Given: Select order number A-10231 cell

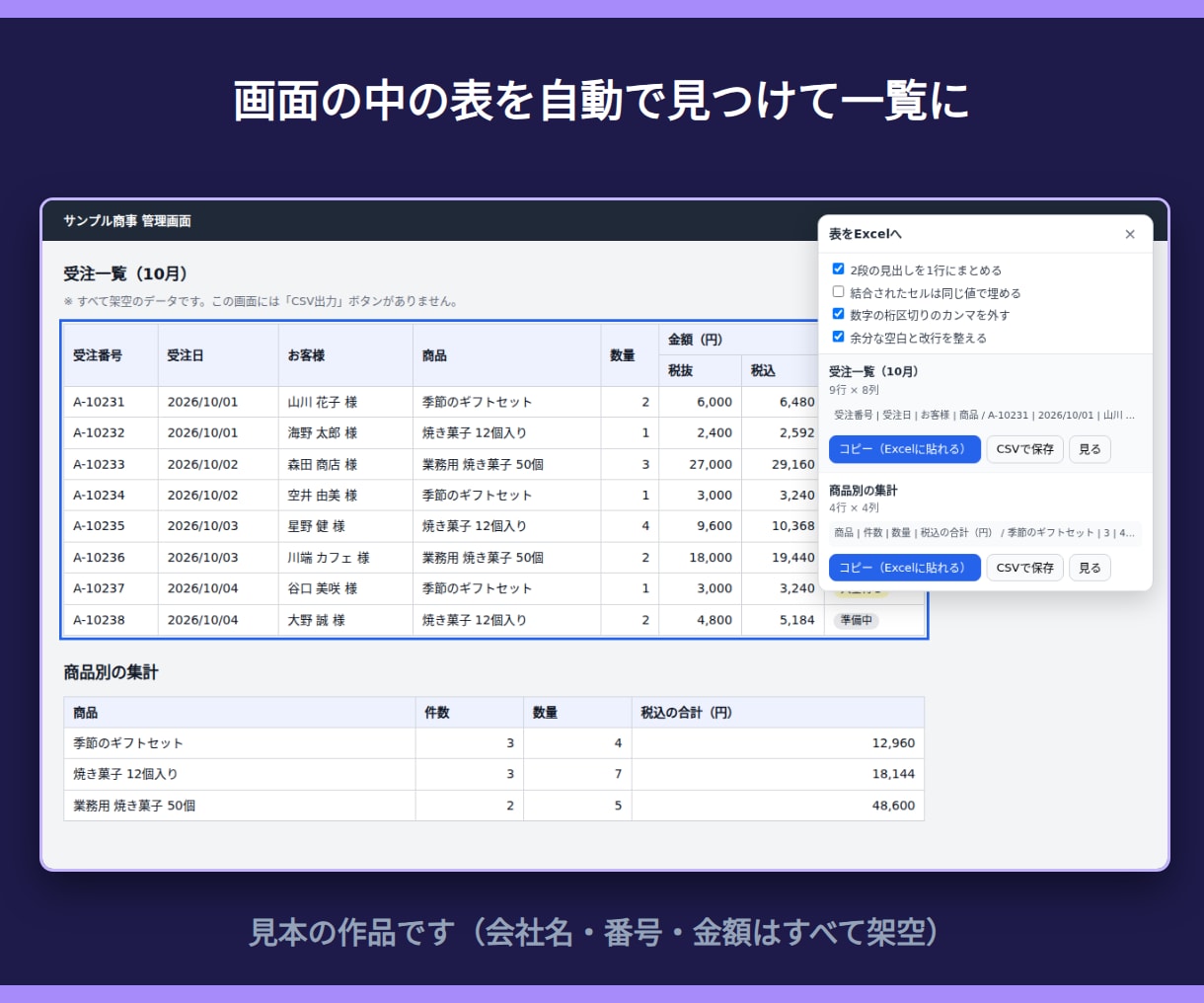Looking at the screenshot, I should (x=111, y=402).
